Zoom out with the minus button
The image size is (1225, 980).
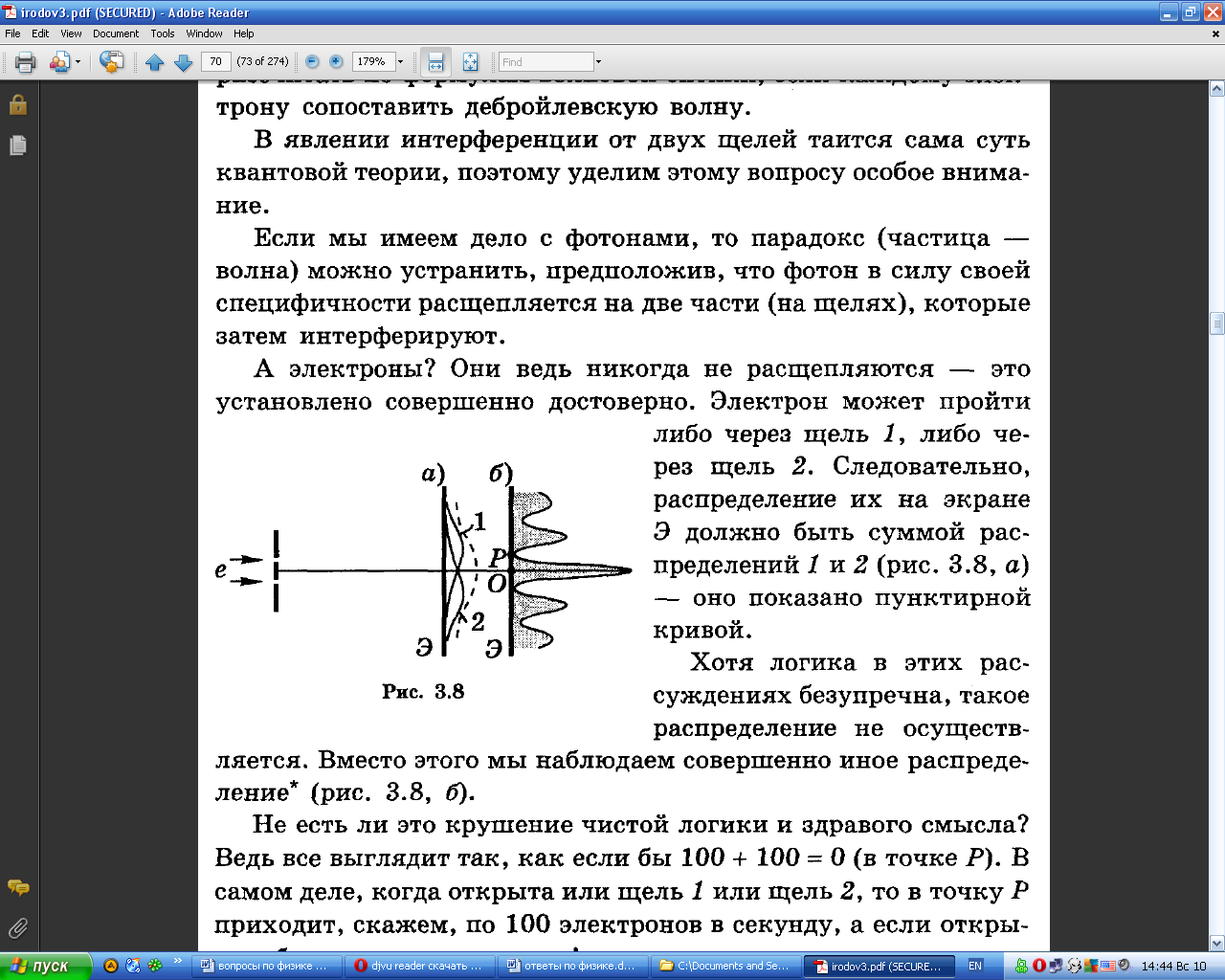point(312,61)
